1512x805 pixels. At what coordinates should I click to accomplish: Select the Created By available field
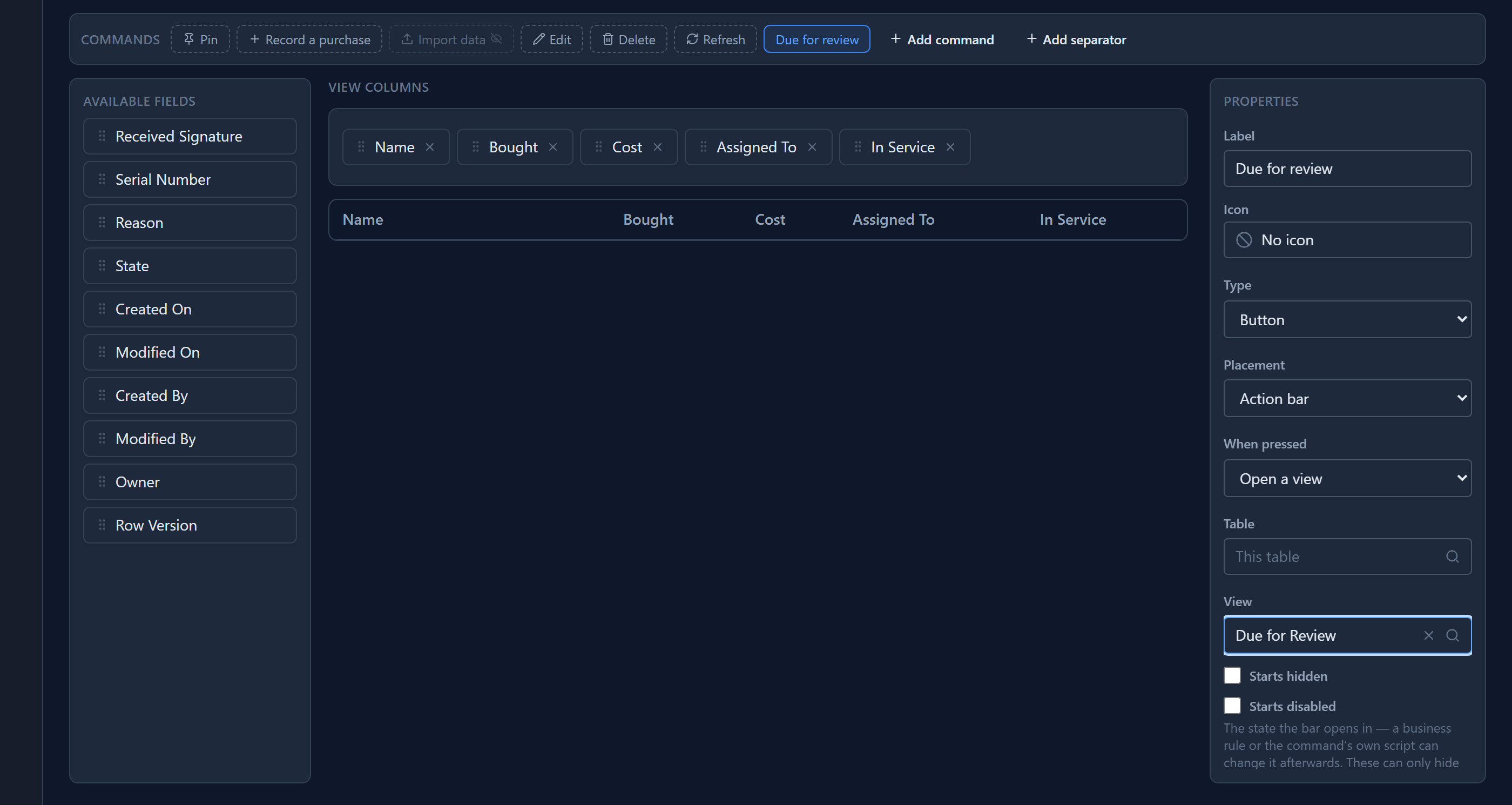[x=190, y=396]
